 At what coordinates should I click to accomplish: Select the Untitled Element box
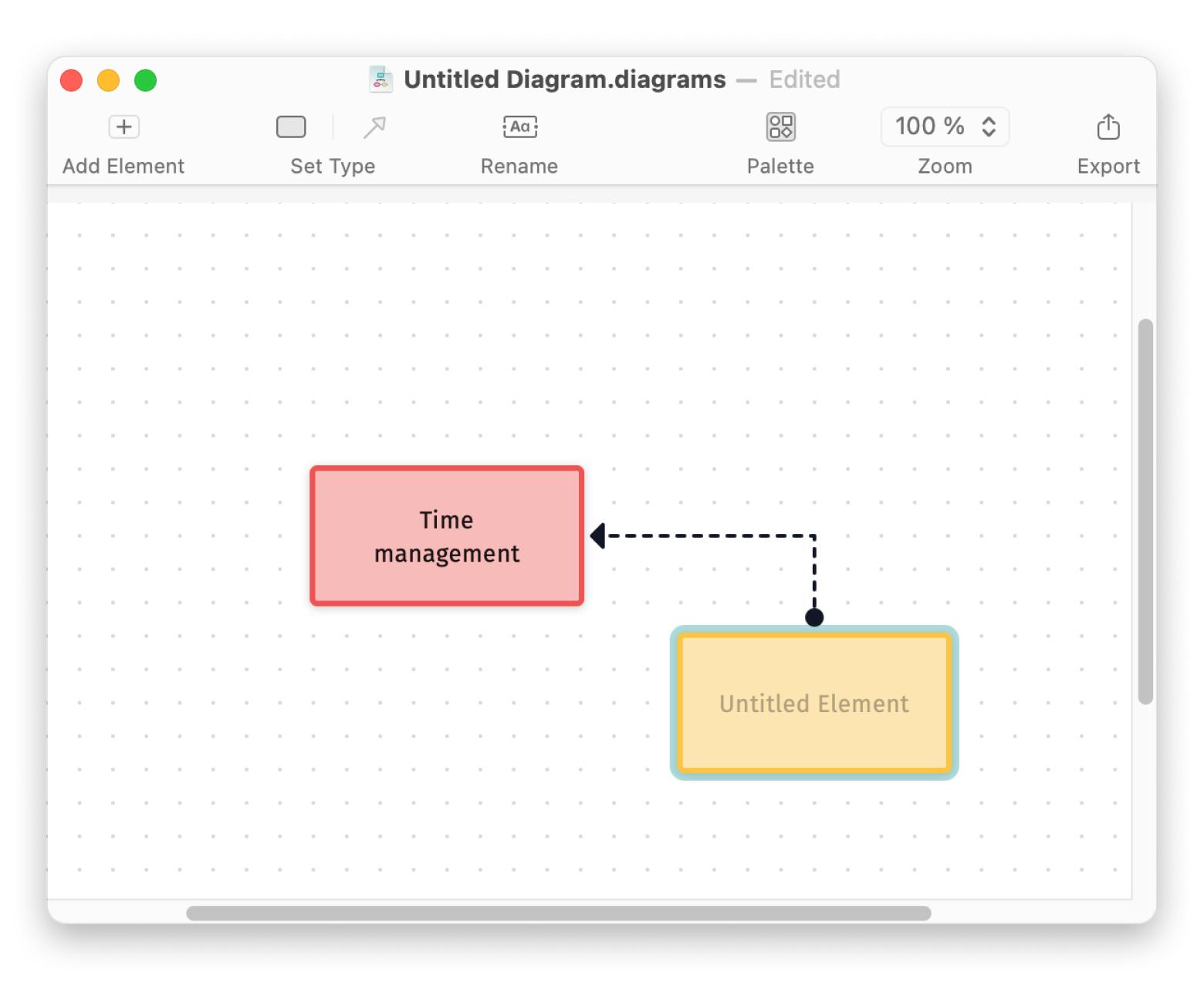click(x=814, y=703)
